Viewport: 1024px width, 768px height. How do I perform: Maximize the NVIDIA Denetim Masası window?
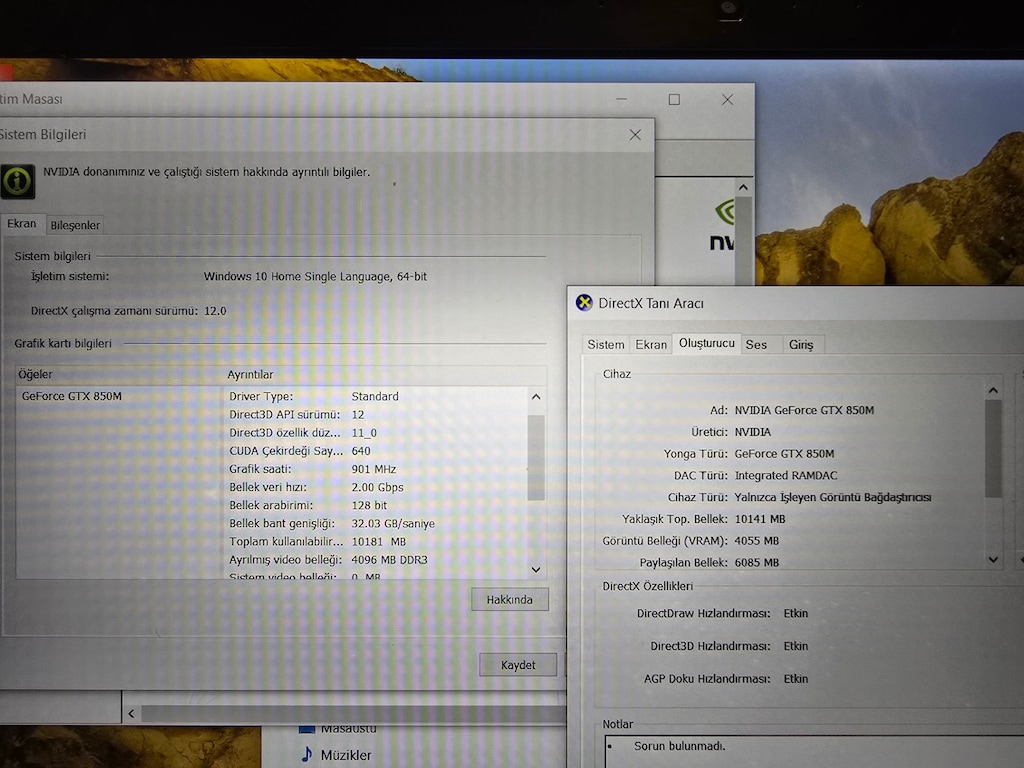tap(674, 99)
